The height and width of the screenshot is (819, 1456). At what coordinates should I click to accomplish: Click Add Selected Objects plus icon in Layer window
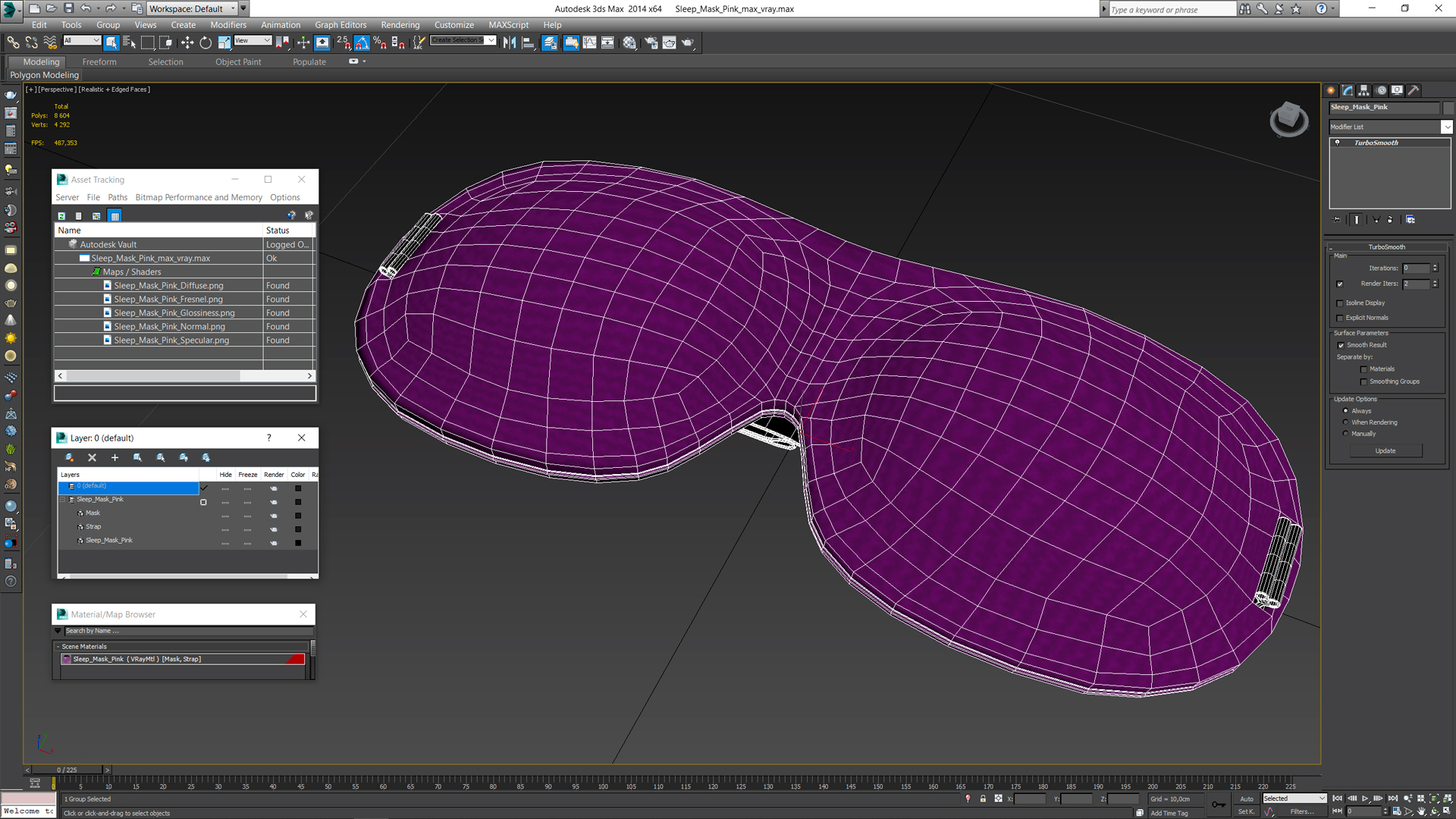pos(115,457)
